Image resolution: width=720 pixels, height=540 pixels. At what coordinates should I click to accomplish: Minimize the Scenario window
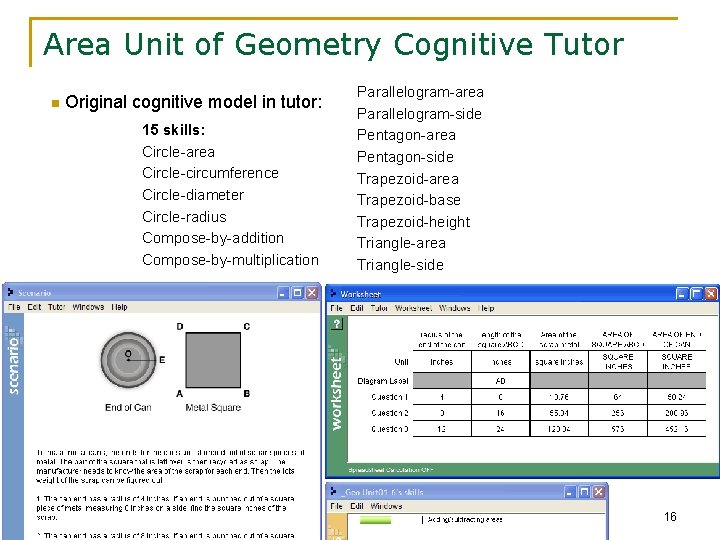tap(283, 293)
